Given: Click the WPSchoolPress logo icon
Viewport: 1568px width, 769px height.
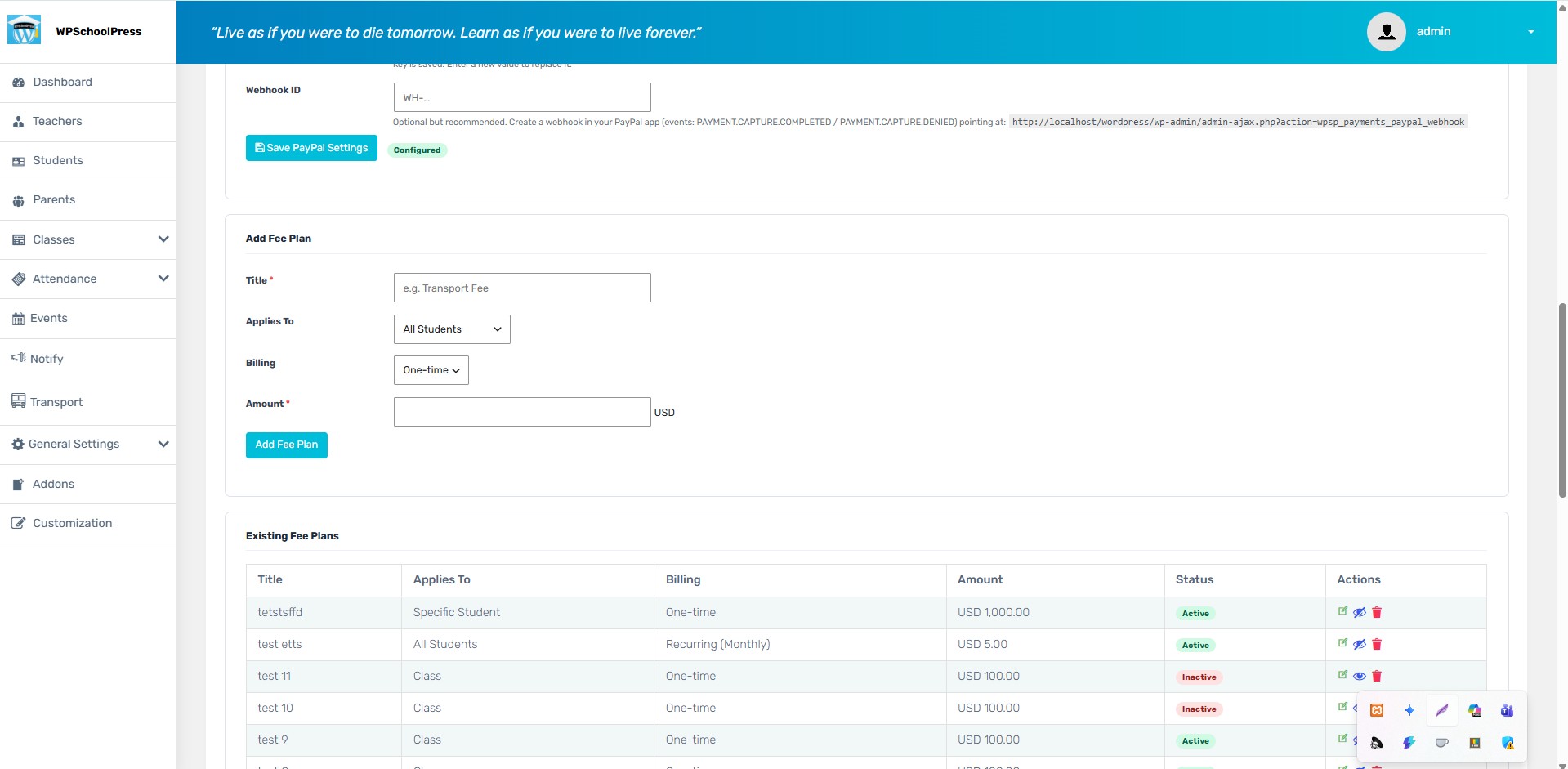Looking at the screenshot, I should 25,30.
